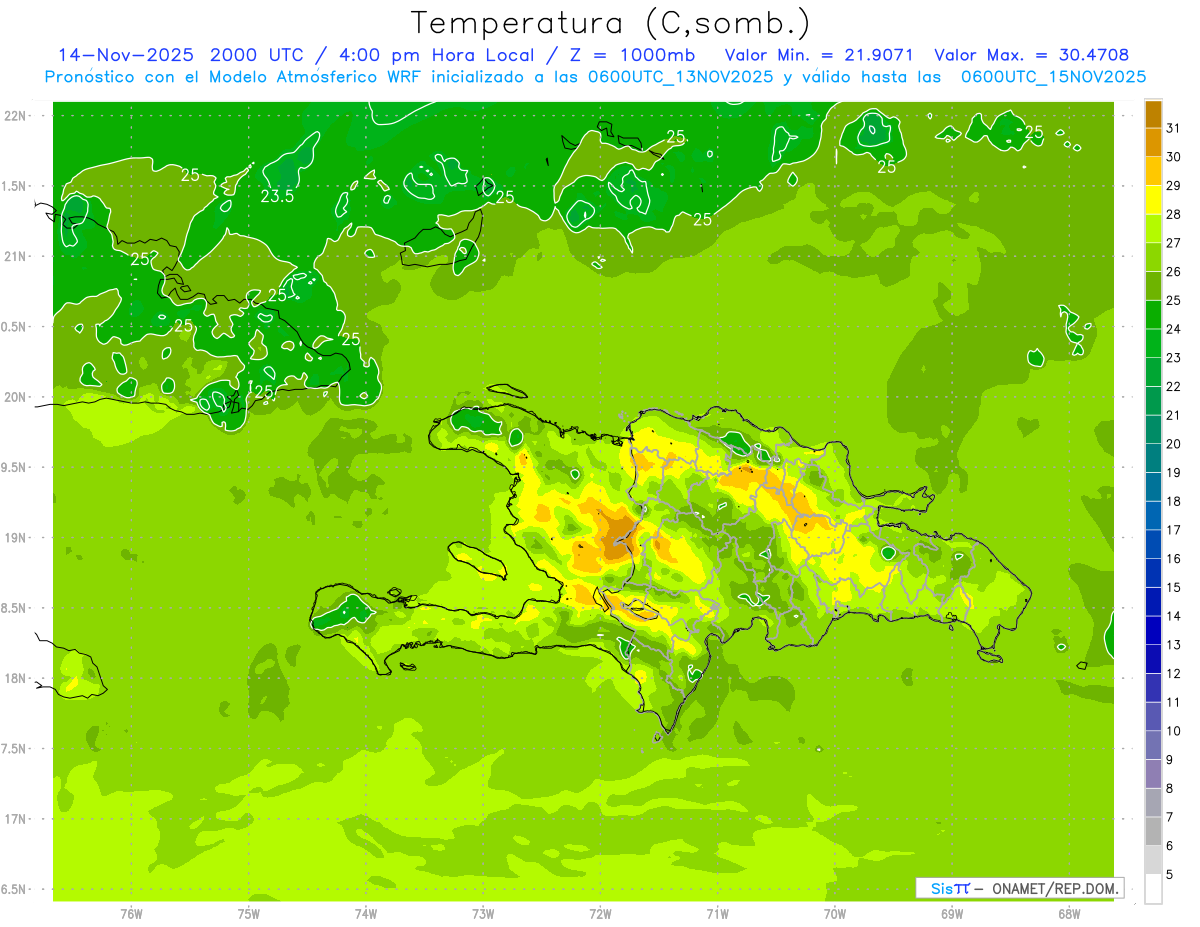Click the '0600UTC_13NOV2025' initialization time

(x=682, y=76)
